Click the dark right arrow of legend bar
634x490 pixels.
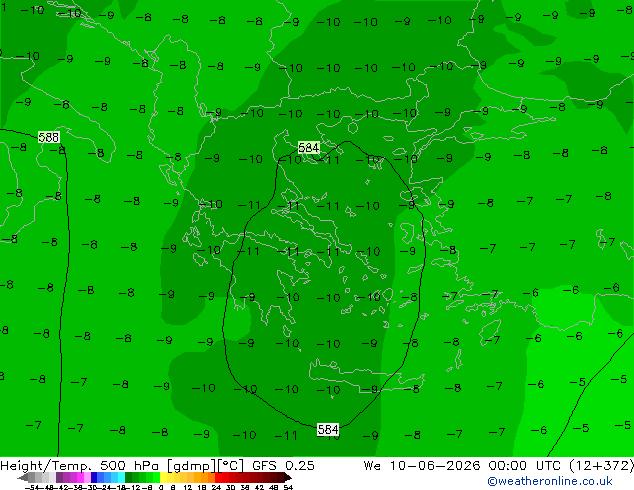click(x=288, y=477)
